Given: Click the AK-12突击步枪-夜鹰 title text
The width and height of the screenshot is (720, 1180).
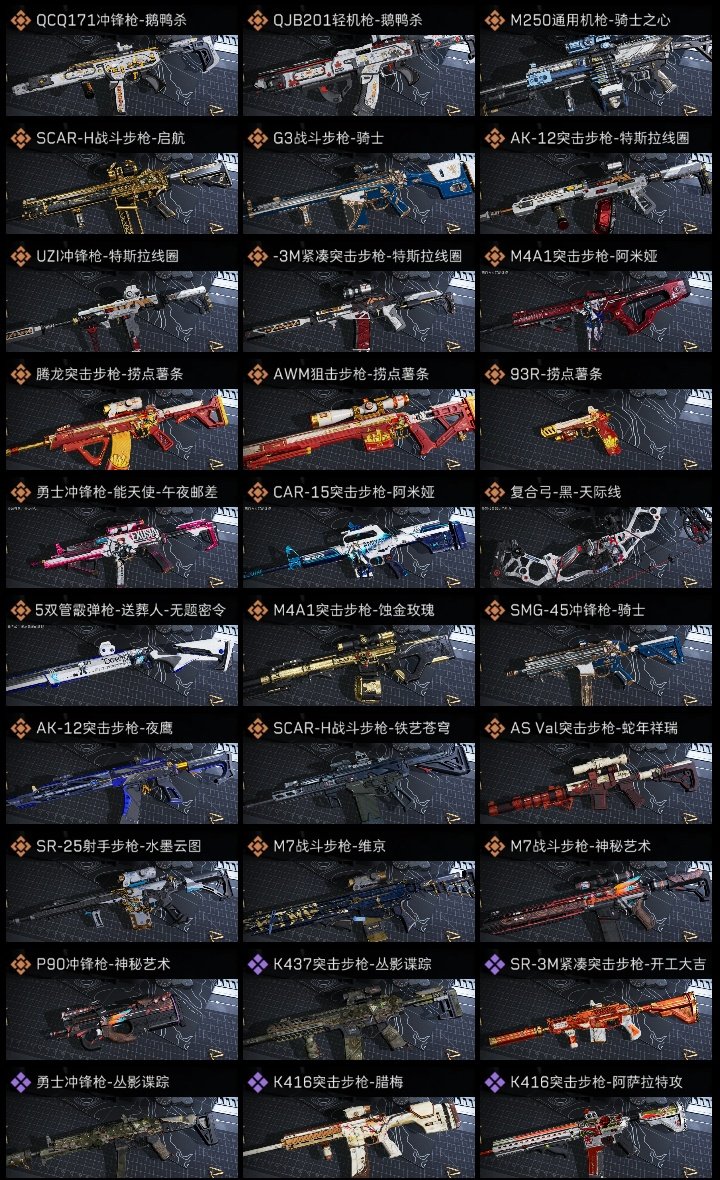Looking at the screenshot, I should pos(105,728).
